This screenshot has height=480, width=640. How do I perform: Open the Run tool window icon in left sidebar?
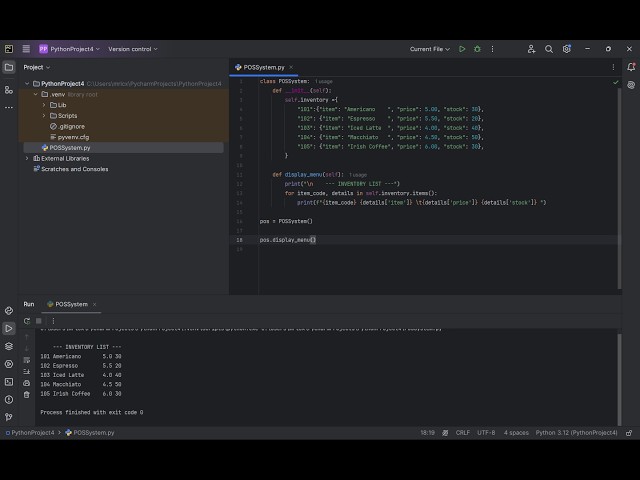(9, 328)
